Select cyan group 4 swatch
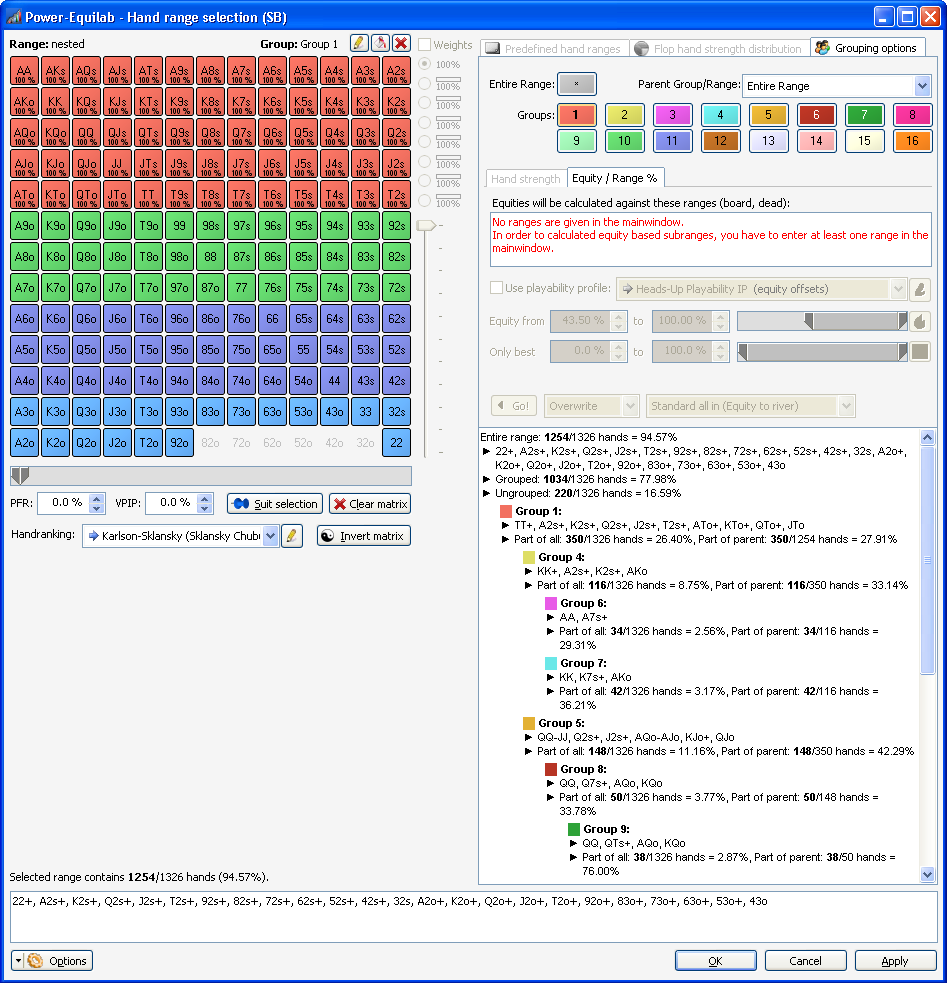This screenshot has height=983, width=947. [720, 115]
